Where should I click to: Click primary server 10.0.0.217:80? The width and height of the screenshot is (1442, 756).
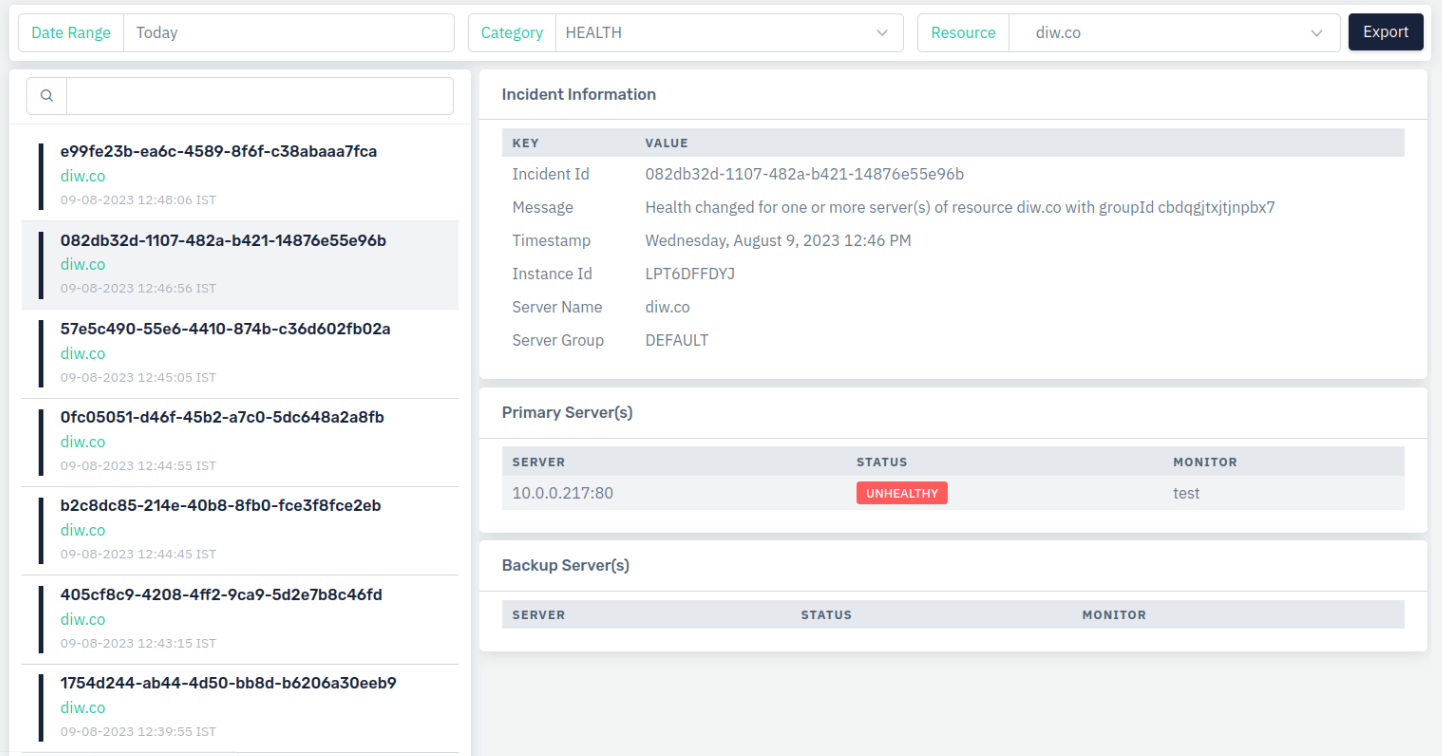point(562,493)
